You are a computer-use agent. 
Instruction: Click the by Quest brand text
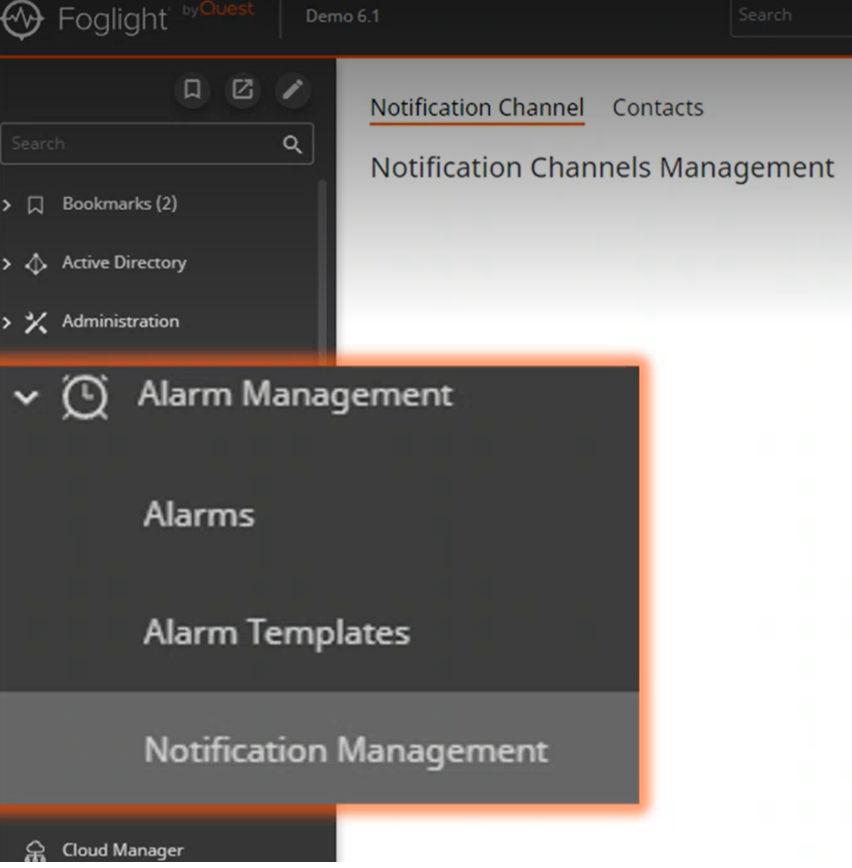click(x=218, y=9)
